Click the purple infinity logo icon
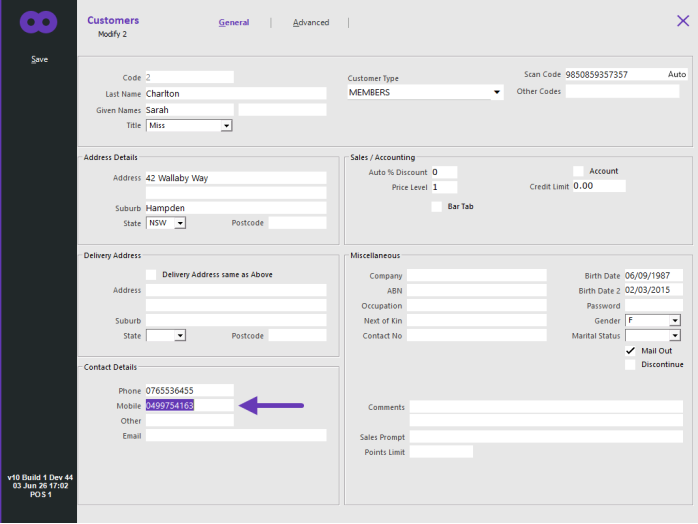Image resolution: width=698 pixels, height=524 pixels. coord(38,22)
